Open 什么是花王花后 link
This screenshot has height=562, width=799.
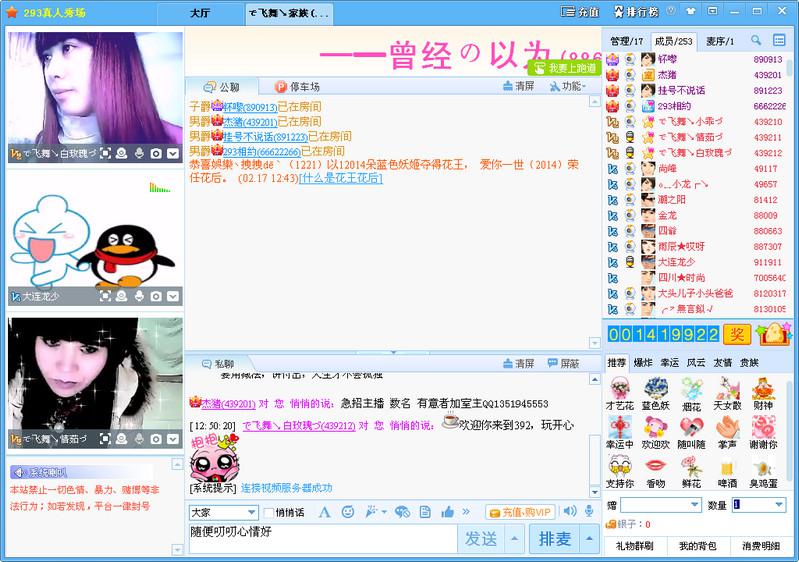[x=341, y=178]
